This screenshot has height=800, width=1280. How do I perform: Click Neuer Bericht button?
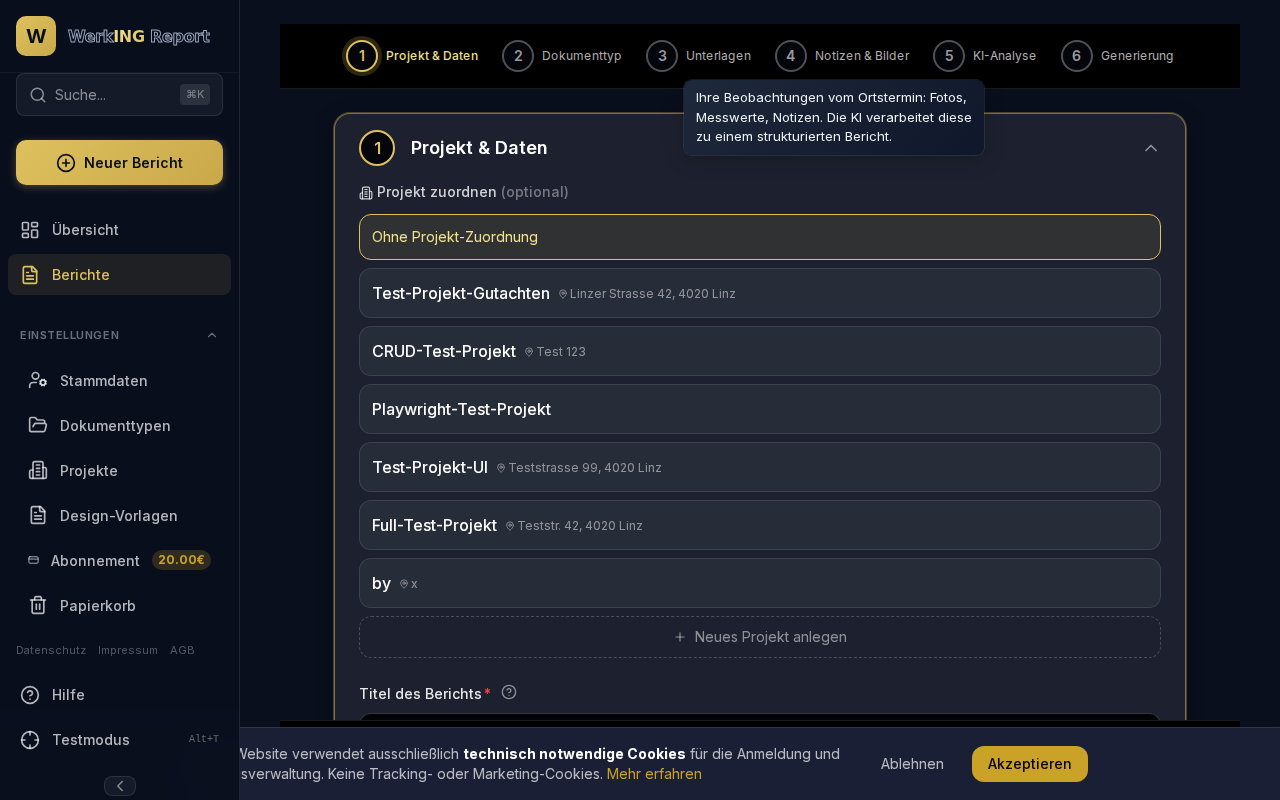[119, 162]
